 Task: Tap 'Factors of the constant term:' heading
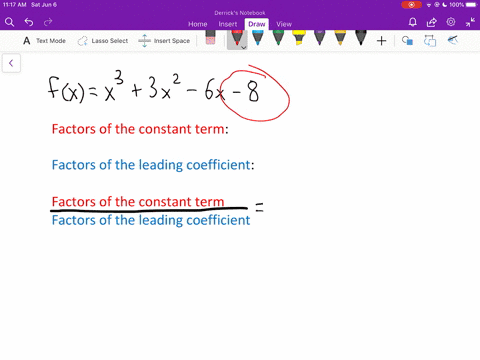[140, 129]
